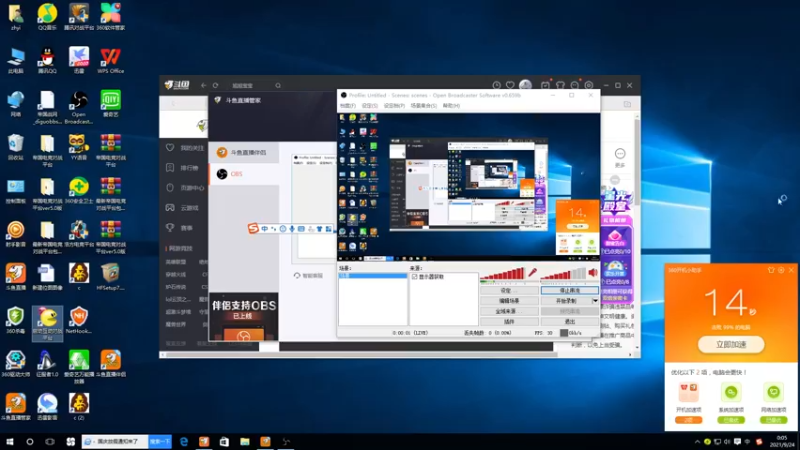Click the Start Recording button in OBS

[x=565, y=301]
